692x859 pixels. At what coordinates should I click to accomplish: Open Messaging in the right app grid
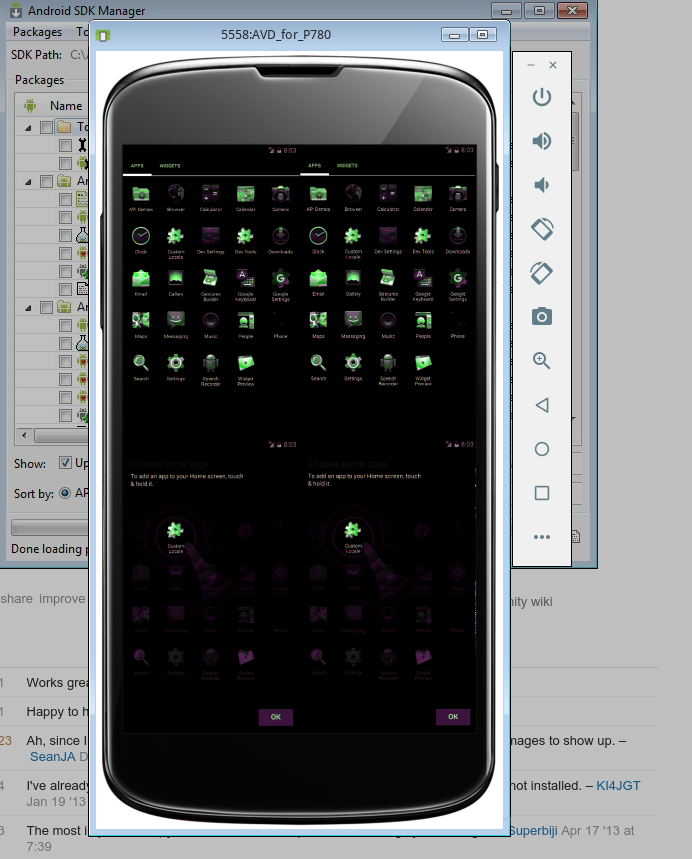tap(353, 325)
